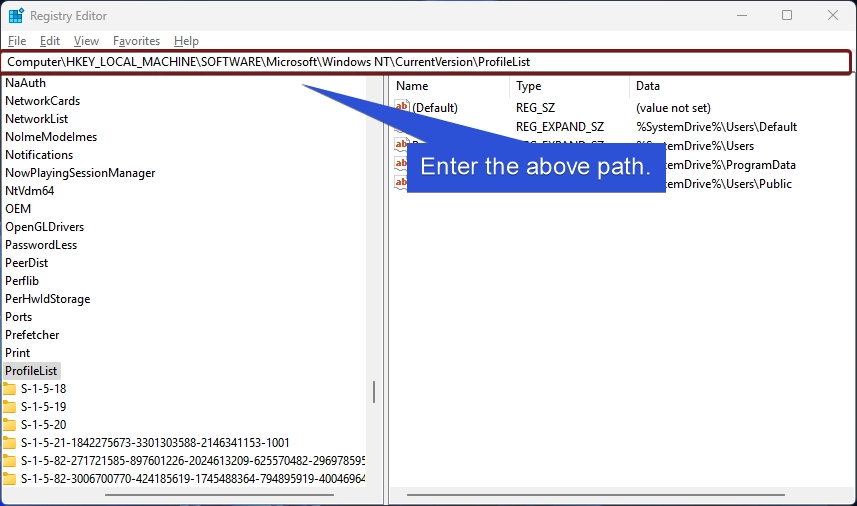This screenshot has width=857, height=506.
Task: Click the Name column header
Action: tap(412, 86)
